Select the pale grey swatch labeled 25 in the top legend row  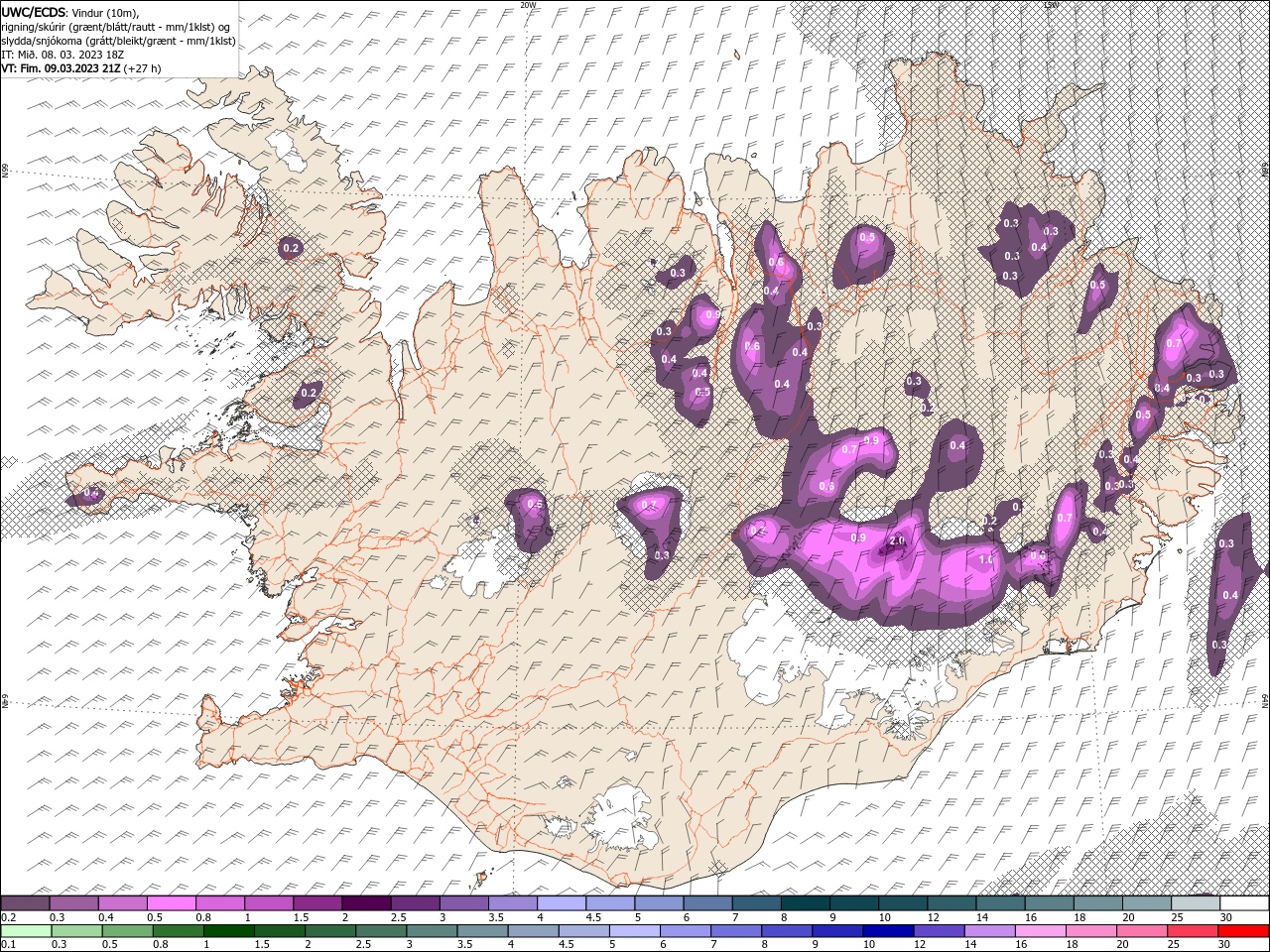1196,903
